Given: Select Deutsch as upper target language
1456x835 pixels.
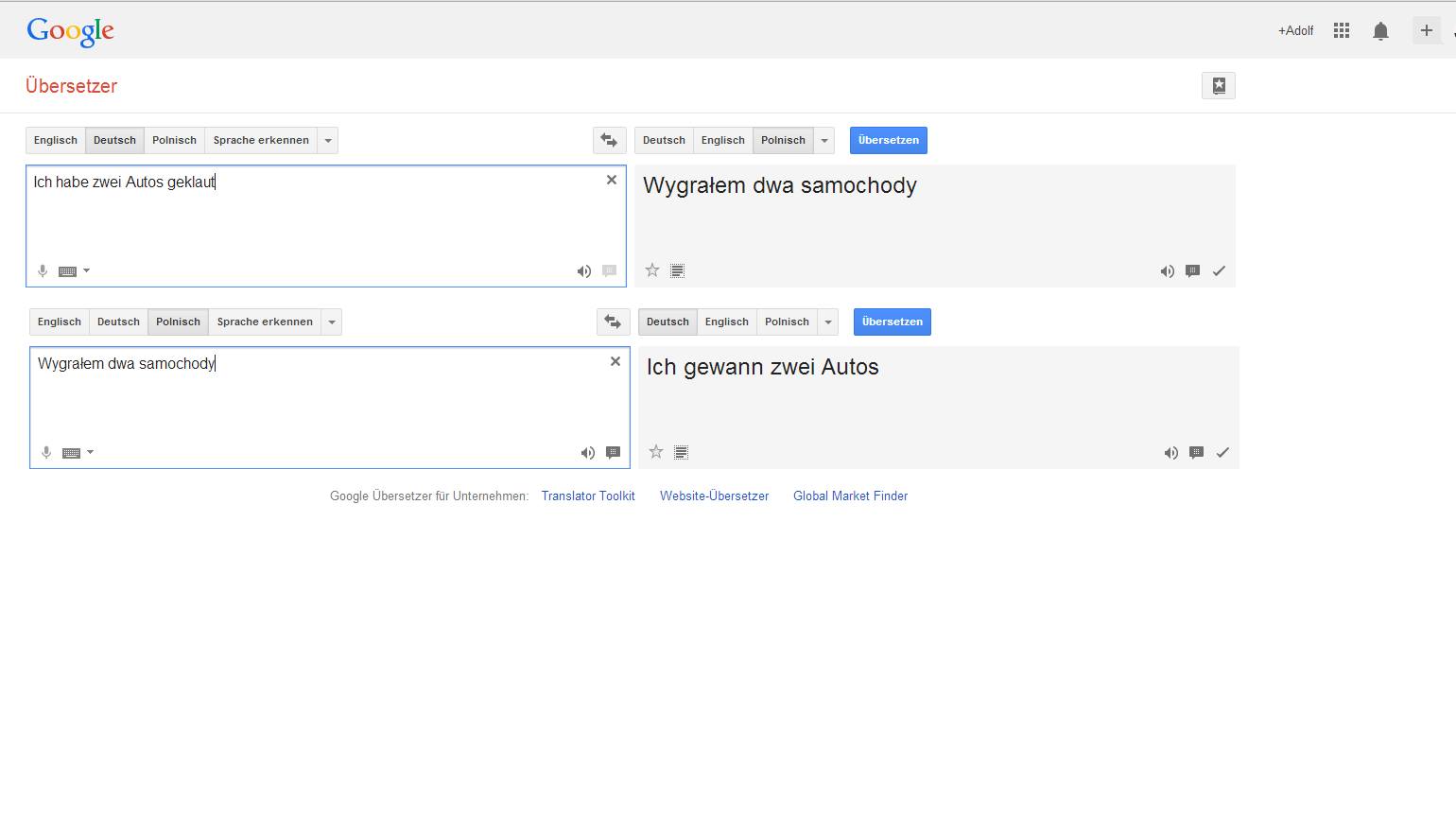Looking at the screenshot, I should (x=664, y=140).
